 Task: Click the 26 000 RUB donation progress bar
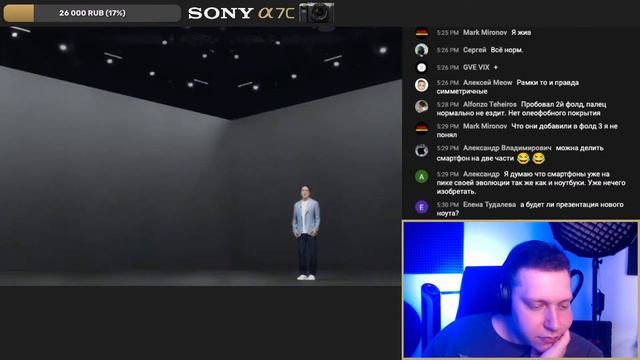point(92,13)
